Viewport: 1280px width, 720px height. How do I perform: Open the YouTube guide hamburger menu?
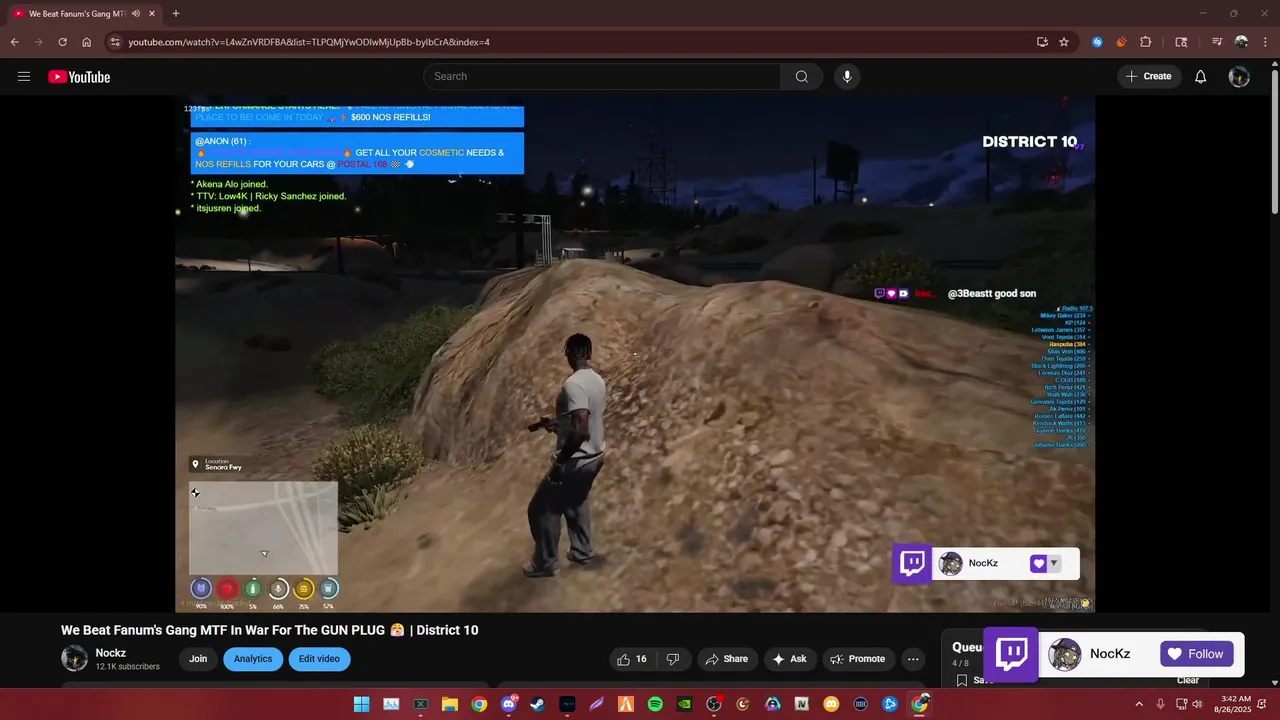pos(24,77)
